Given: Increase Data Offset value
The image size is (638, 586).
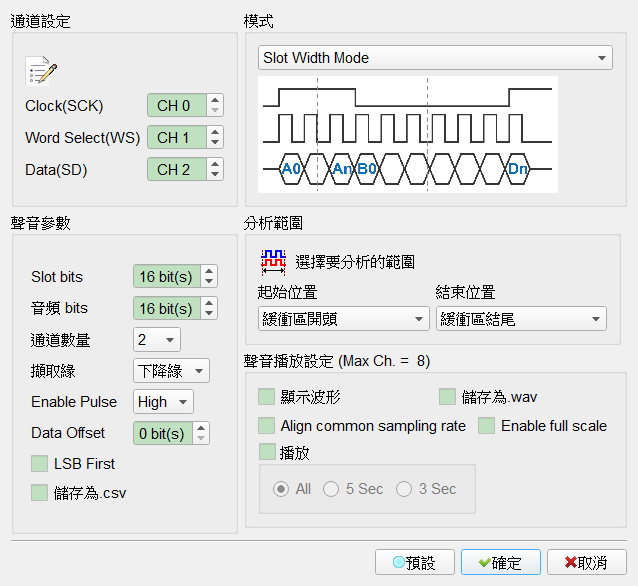Looking at the screenshot, I should (201, 428).
